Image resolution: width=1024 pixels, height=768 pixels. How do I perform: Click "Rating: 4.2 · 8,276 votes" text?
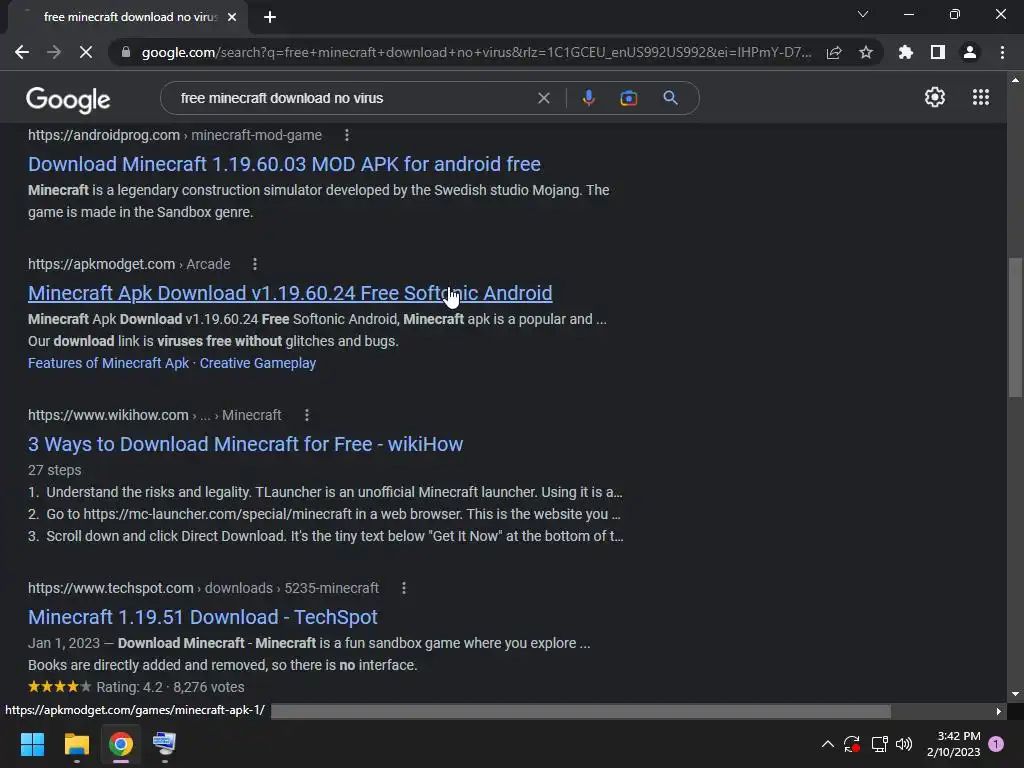pos(170,687)
